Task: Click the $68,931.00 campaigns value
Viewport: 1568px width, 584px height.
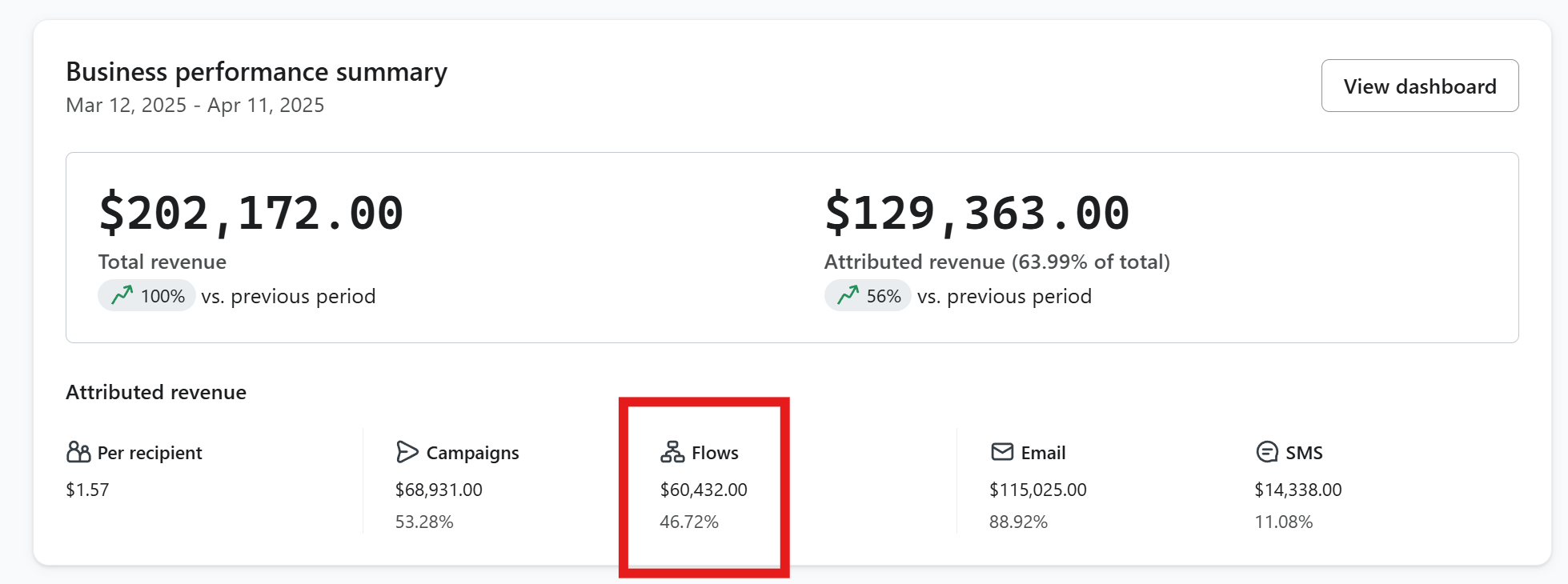Action: click(x=439, y=490)
